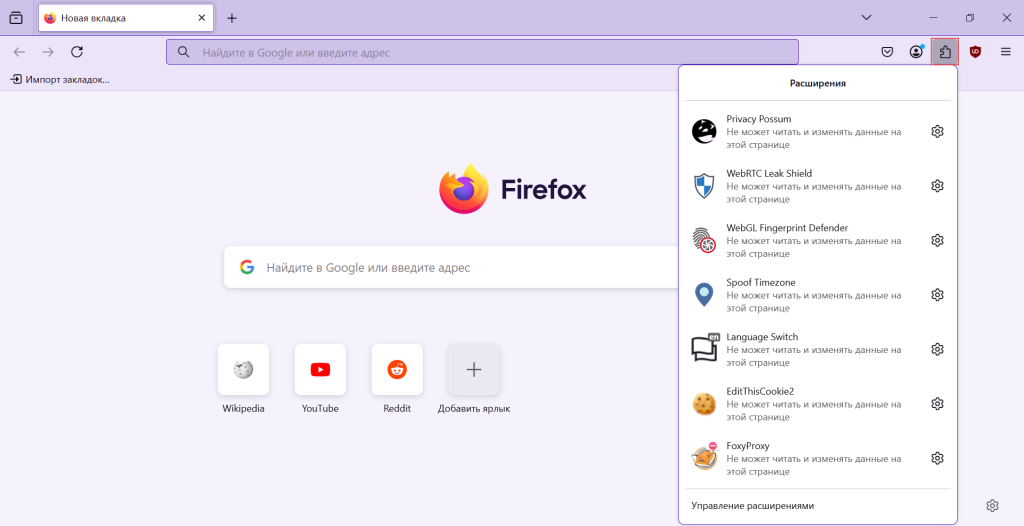Select the WebRTC Leak Shield entry
Image resolution: width=1024 pixels, height=526 pixels.
click(x=805, y=186)
